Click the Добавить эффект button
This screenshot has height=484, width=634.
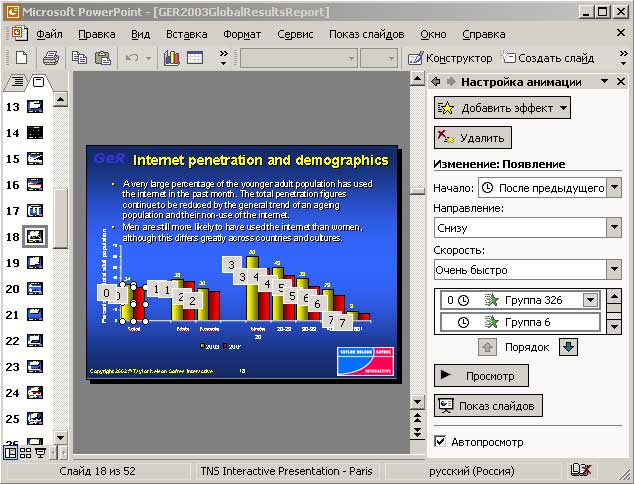pos(502,108)
